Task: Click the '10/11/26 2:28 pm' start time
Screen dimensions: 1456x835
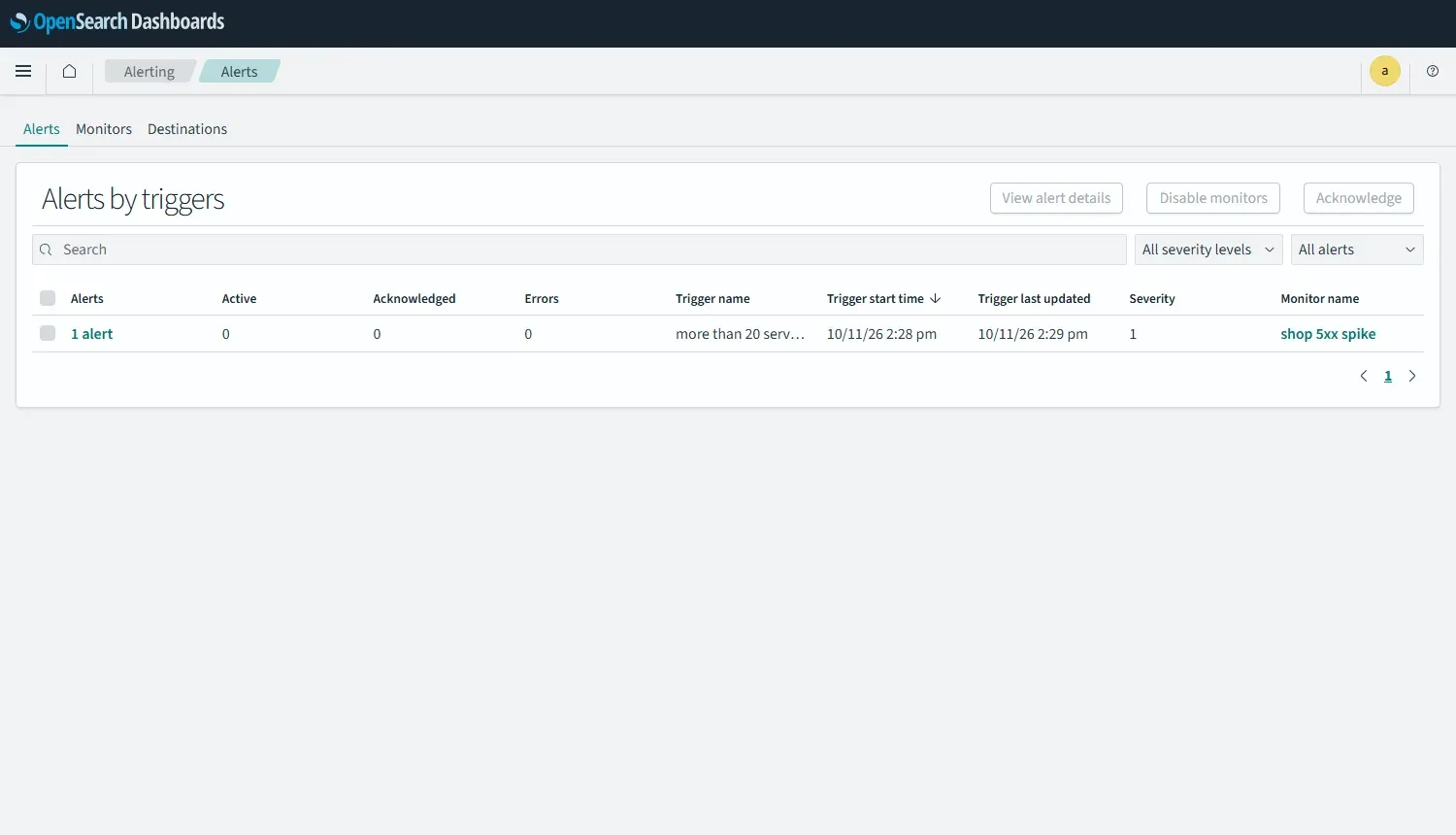Action: tap(881, 333)
